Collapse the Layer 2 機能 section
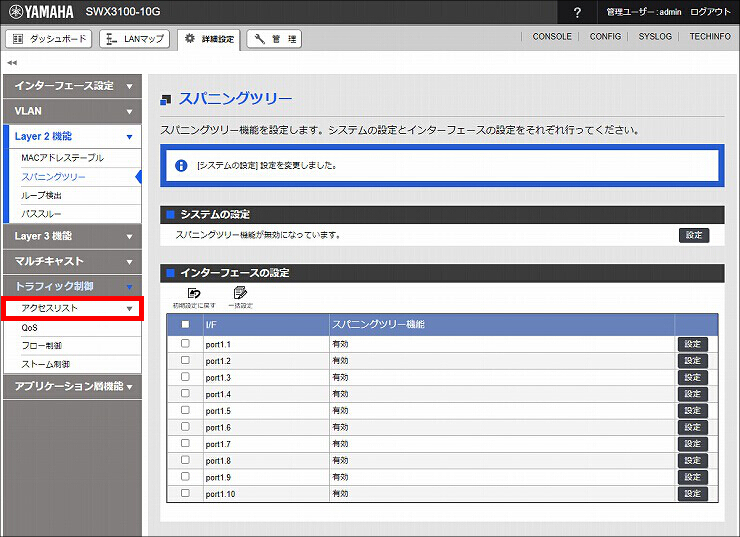 72,136
